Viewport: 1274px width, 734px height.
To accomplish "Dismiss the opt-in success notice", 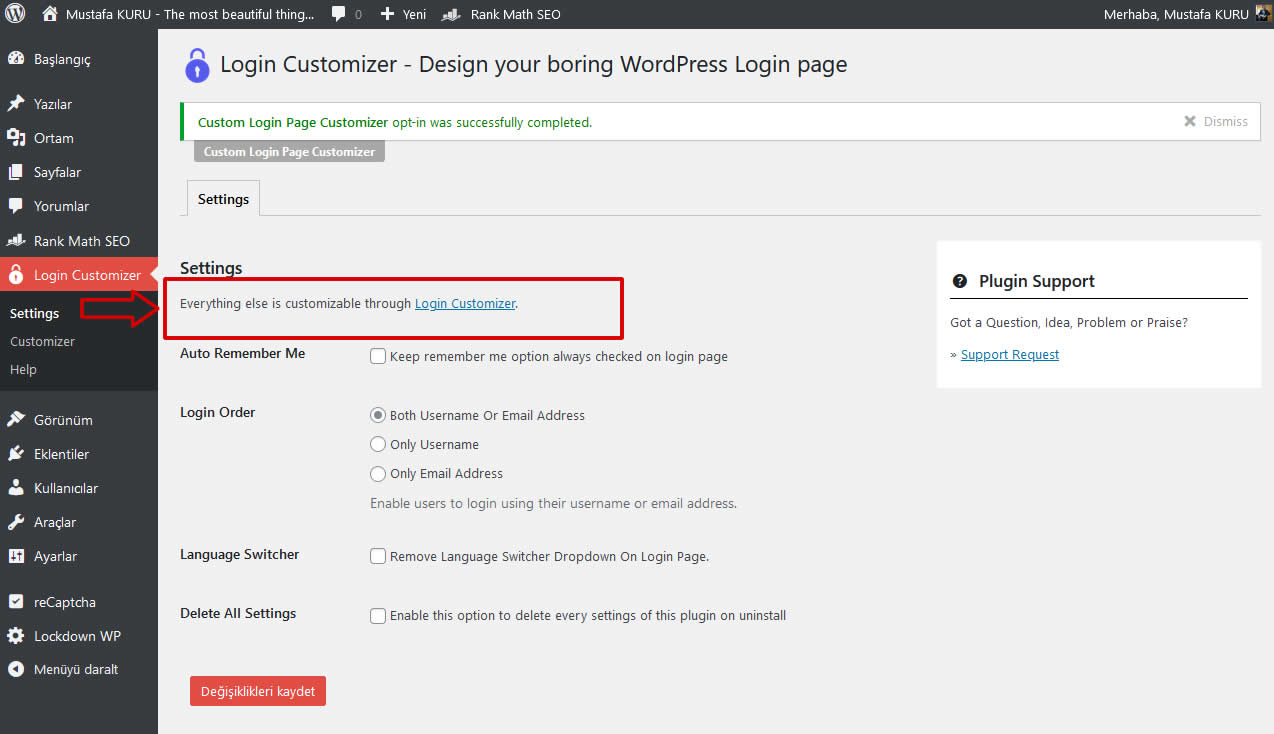I will point(1216,121).
